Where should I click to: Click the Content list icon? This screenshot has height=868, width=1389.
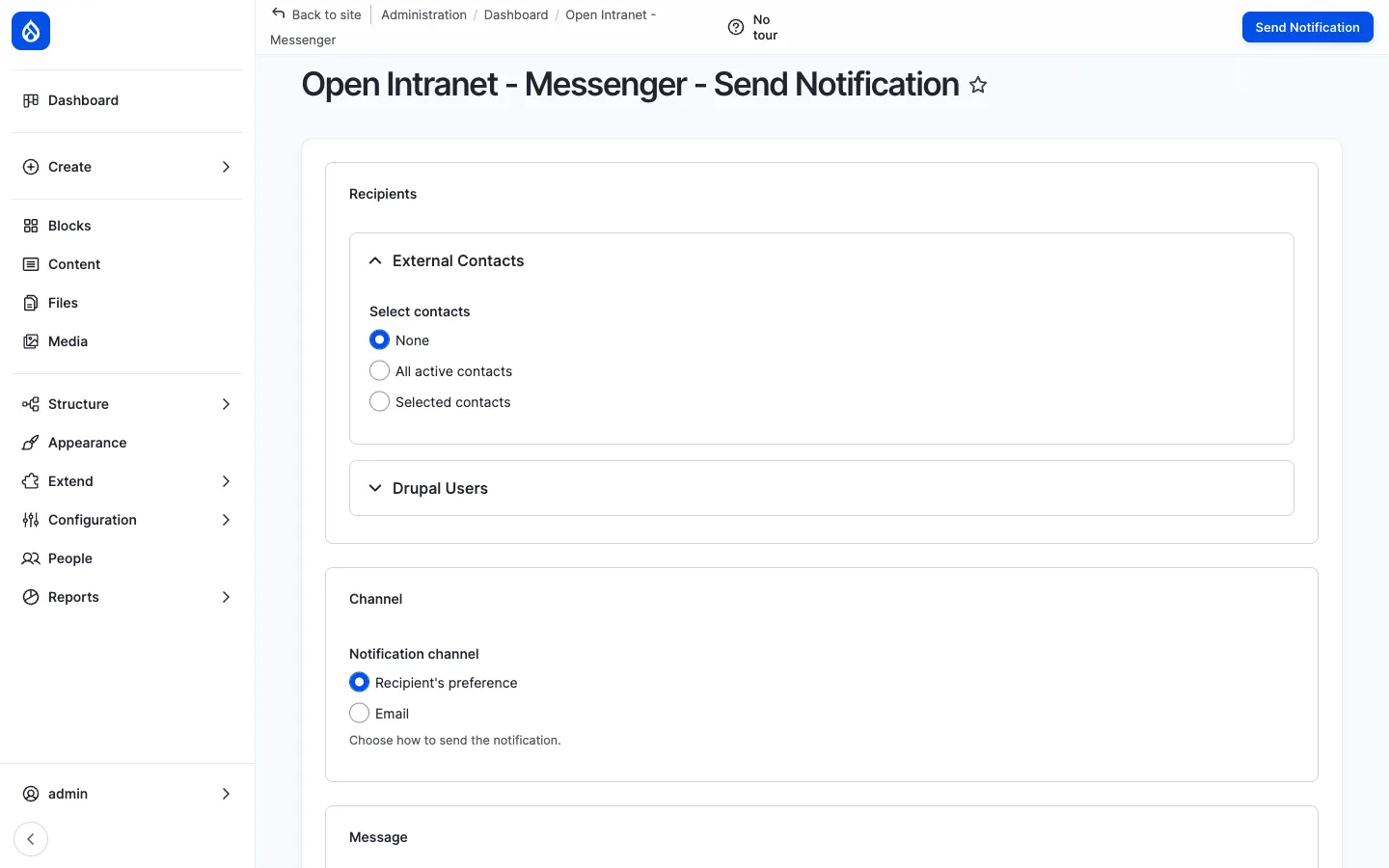pyautogui.click(x=31, y=264)
